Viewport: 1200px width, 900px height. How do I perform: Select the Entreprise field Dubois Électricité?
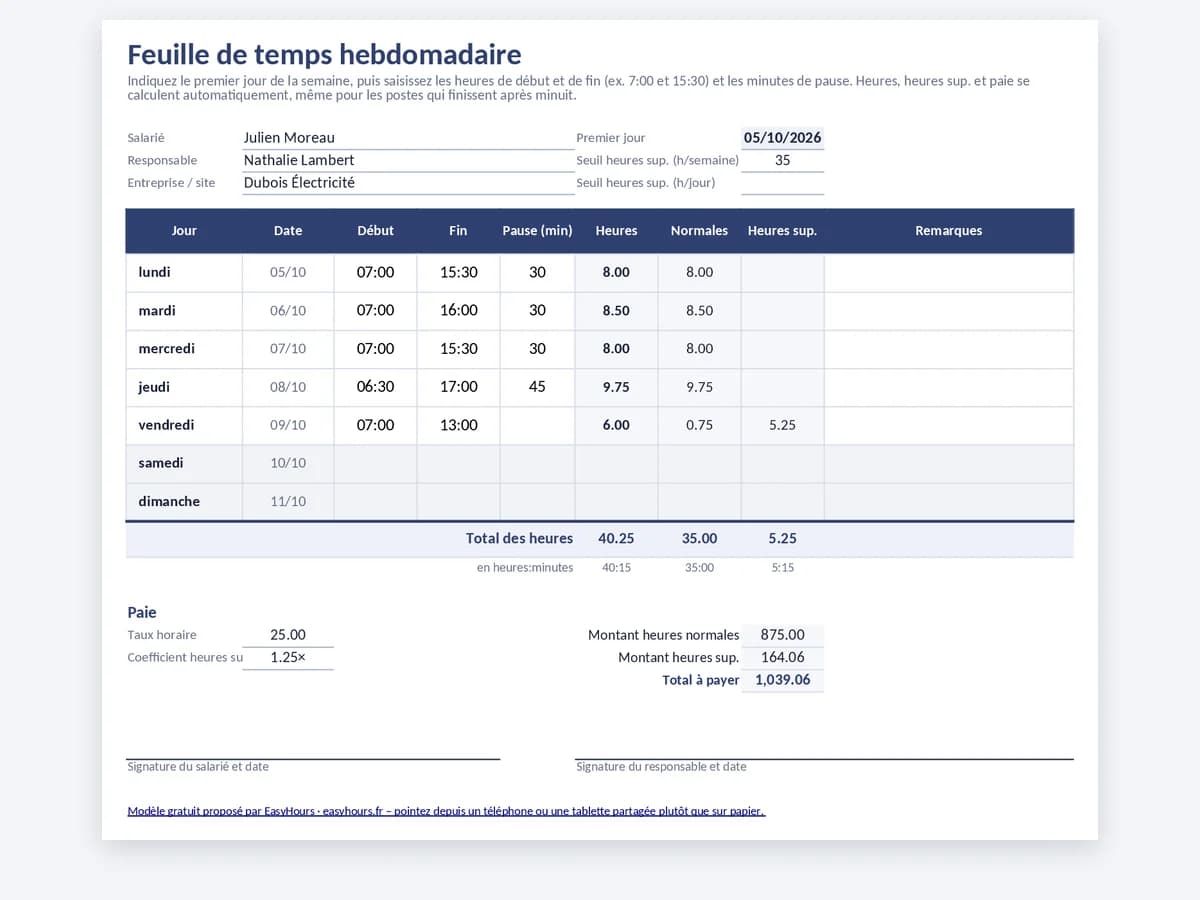[x=408, y=183]
